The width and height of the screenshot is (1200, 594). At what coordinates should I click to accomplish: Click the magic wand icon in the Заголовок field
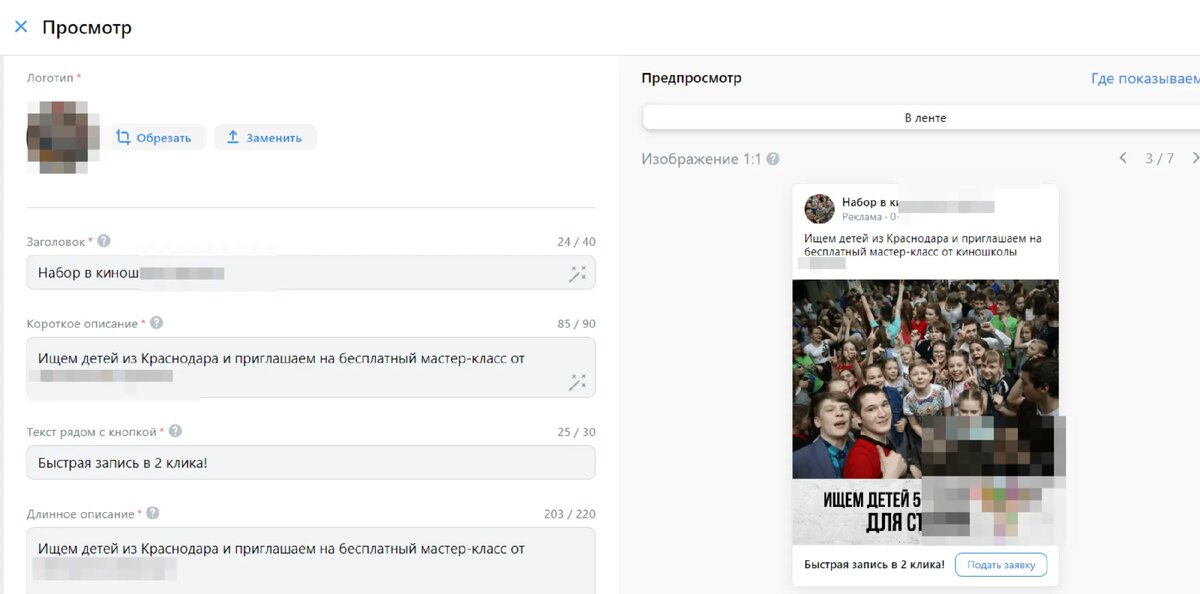coord(577,273)
